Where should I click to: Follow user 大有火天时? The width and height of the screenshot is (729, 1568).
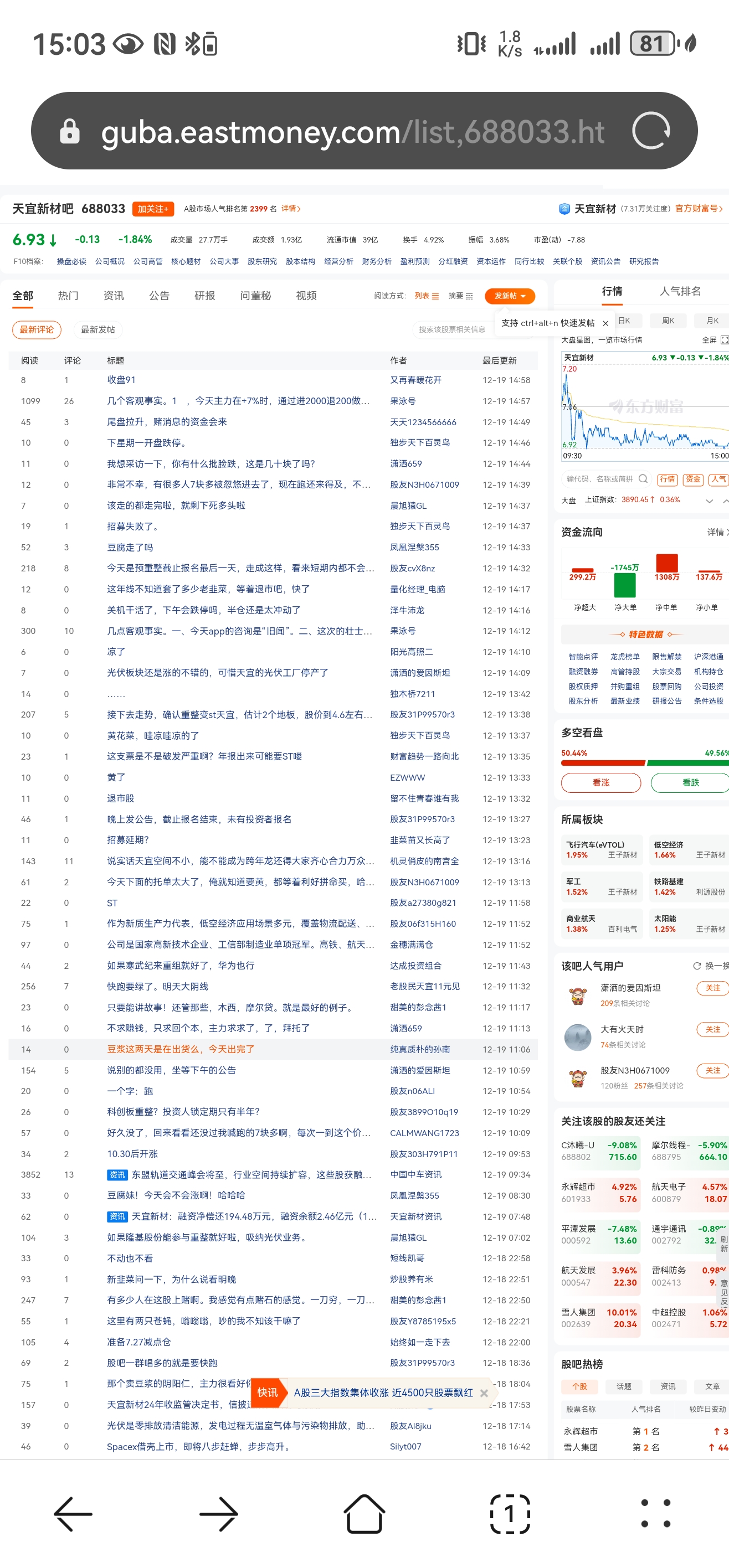point(712,1029)
